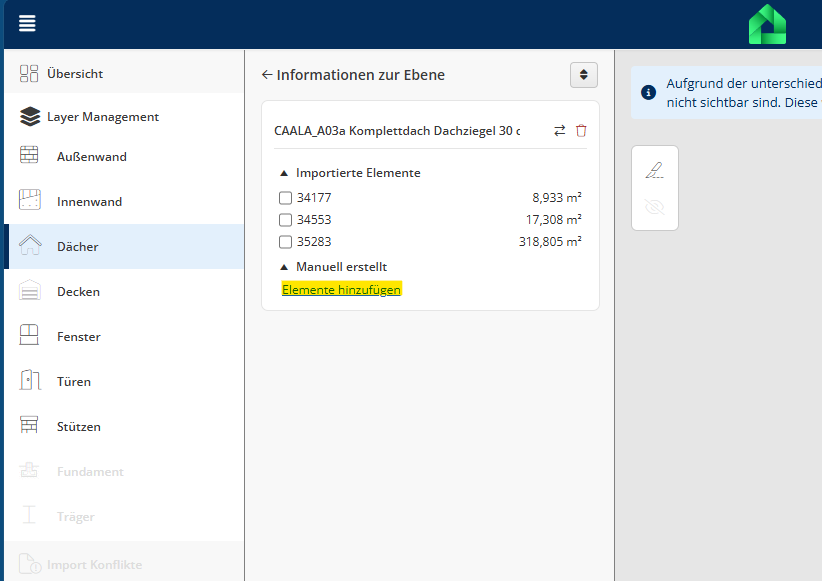Open Layer Management
The width and height of the screenshot is (822, 581).
[x=124, y=116]
